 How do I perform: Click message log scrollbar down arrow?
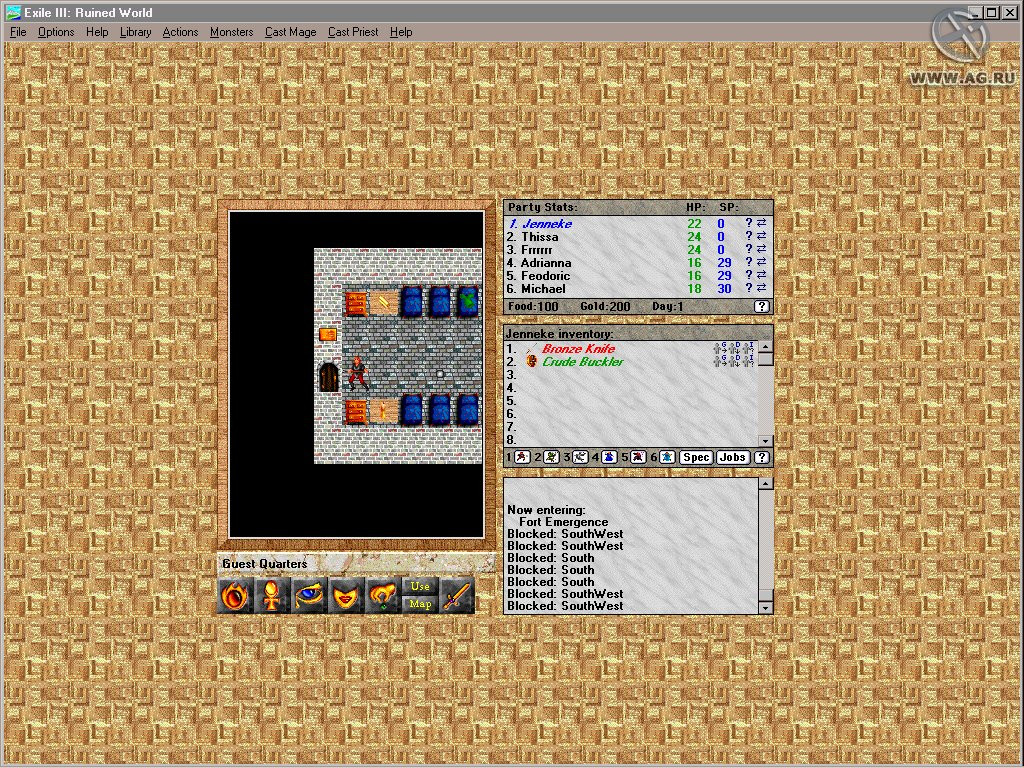pos(766,607)
